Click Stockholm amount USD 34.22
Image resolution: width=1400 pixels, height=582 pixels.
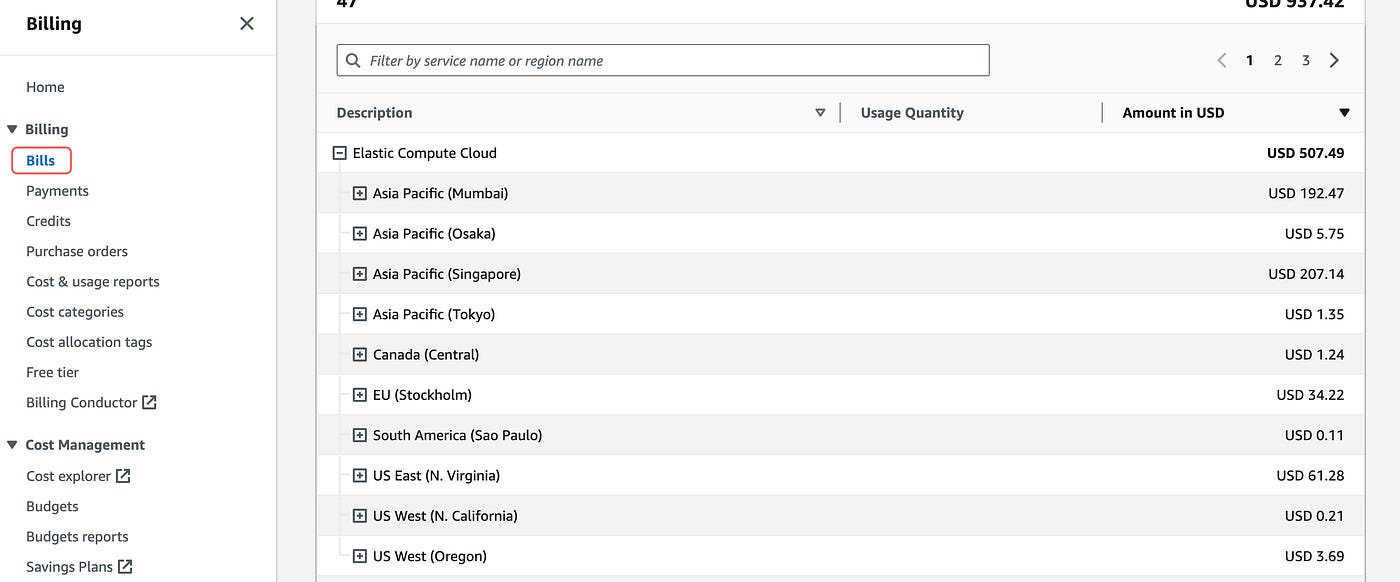point(1310,395)
